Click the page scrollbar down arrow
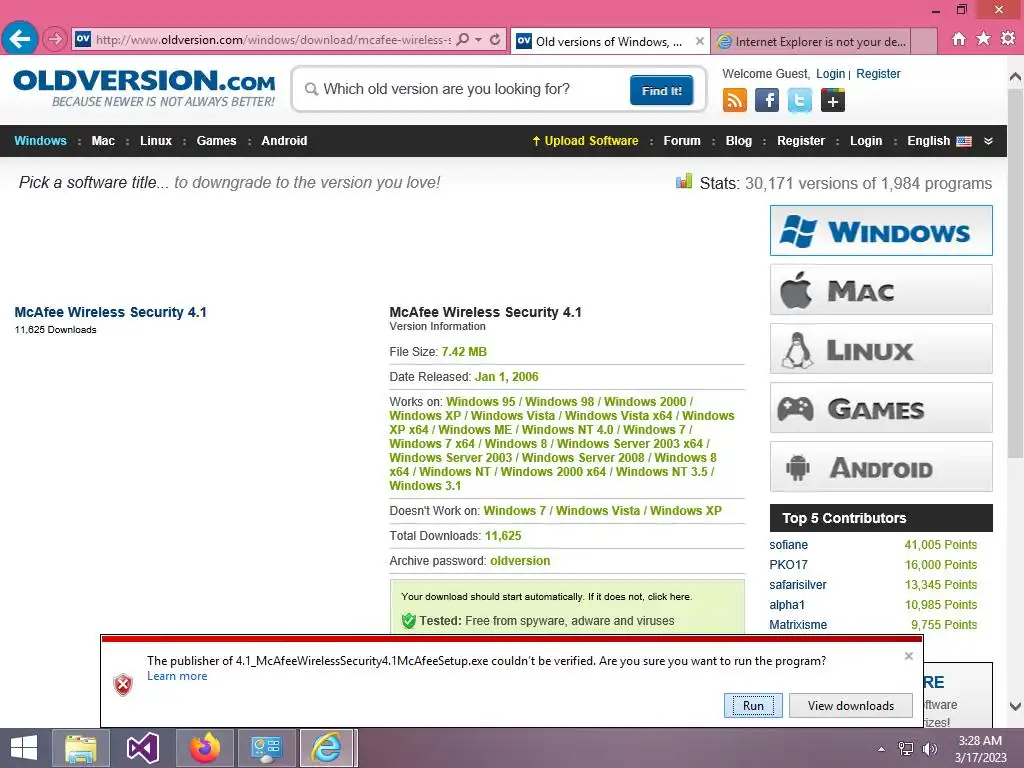Viewport: 1024px width, 768px height. pyautogui.click(x=1016, y=706)
